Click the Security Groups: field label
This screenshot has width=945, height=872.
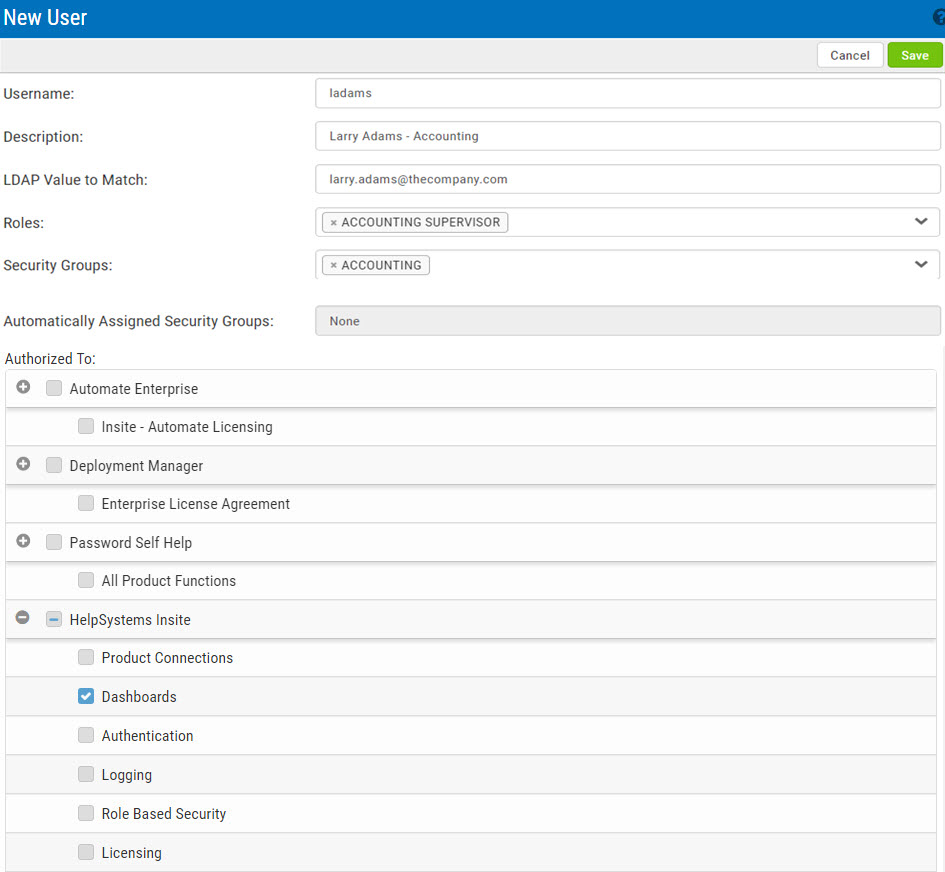[x=58, y=266]
